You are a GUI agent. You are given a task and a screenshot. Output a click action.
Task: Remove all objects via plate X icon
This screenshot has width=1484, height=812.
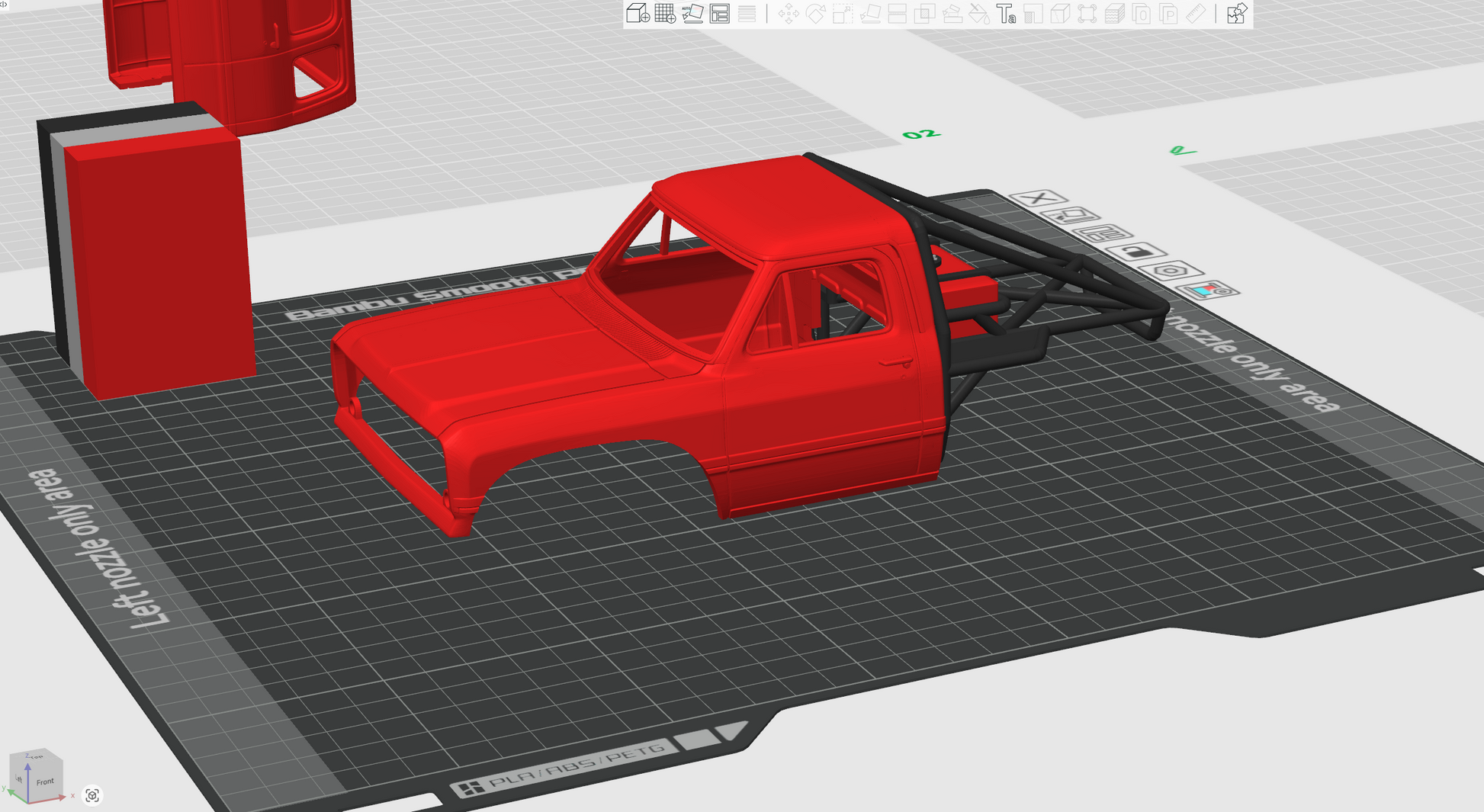coord(1038,198)
